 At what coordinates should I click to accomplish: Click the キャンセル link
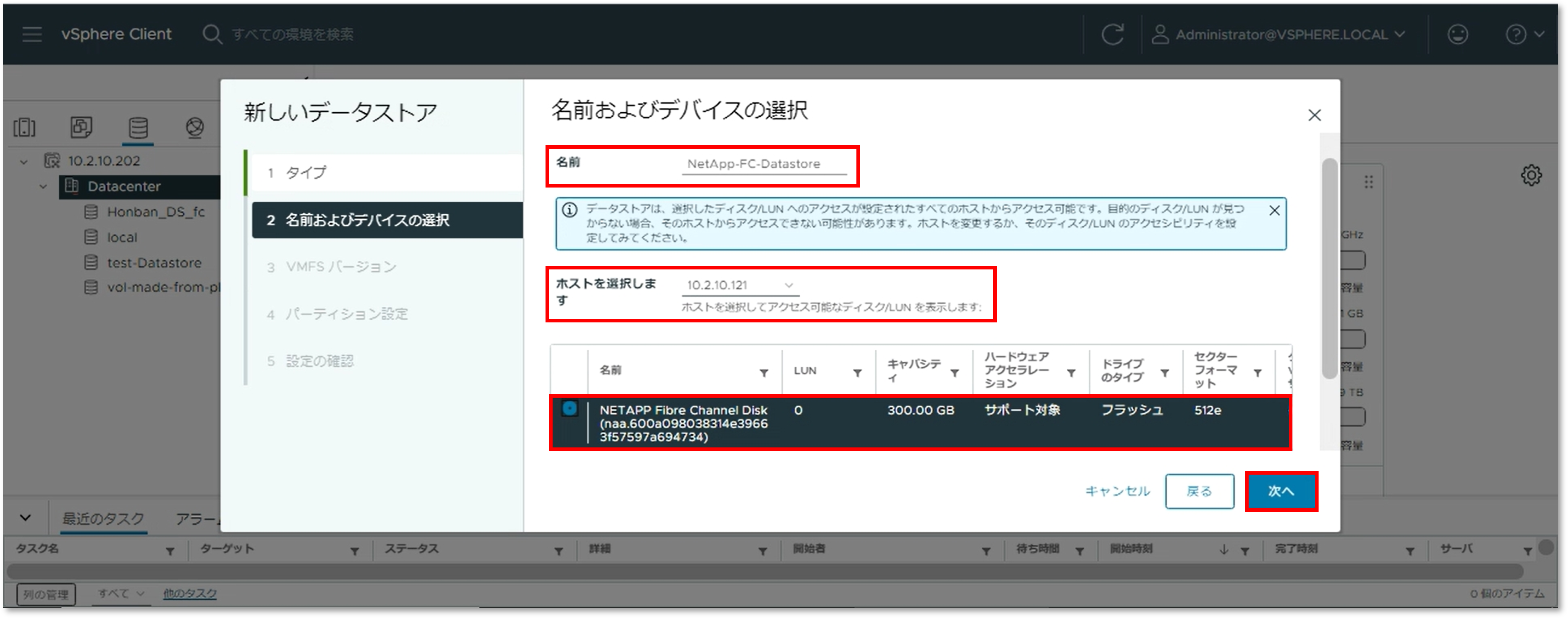1118,491
